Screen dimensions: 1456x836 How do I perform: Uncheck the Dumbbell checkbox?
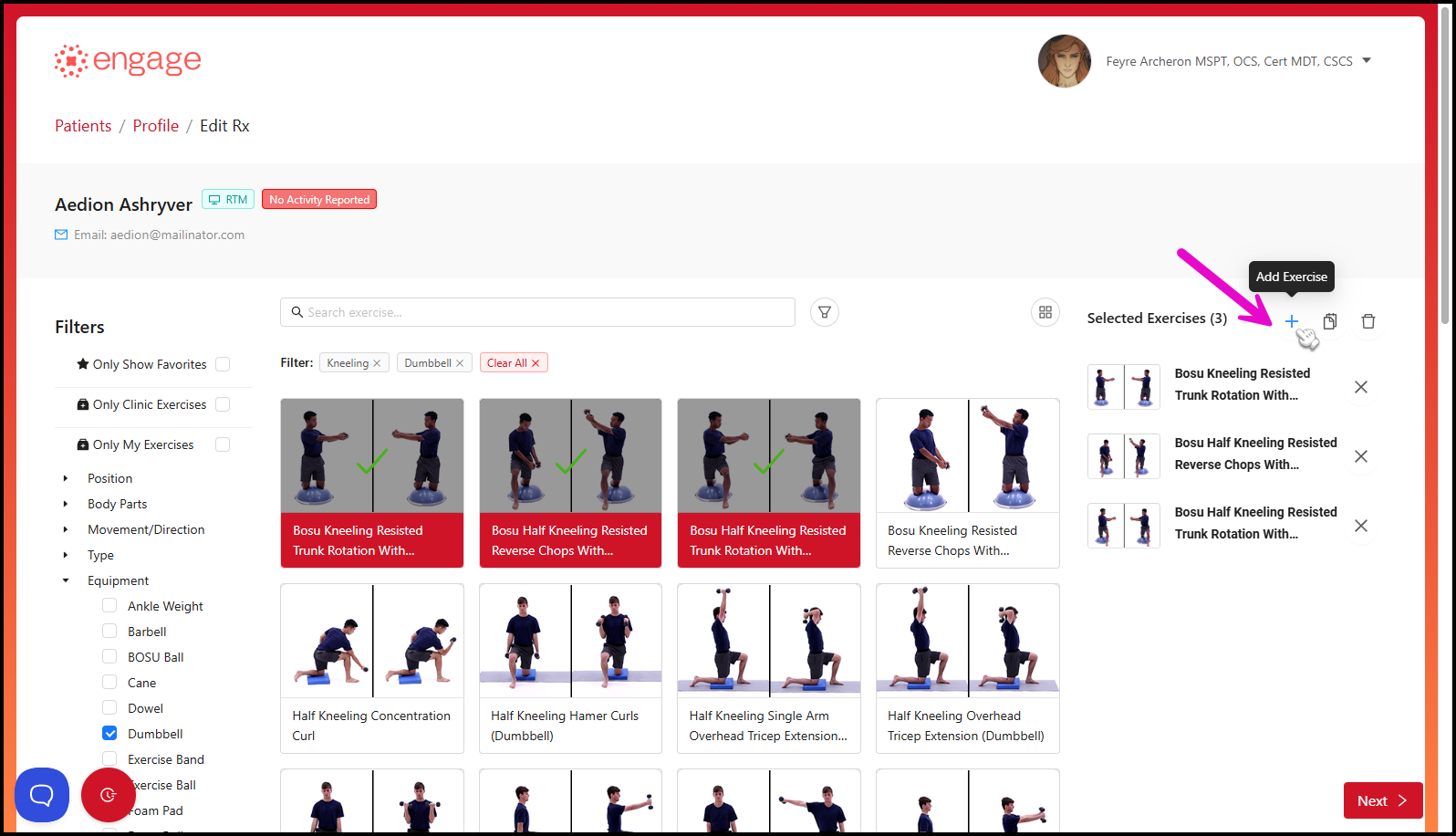point(109,733)
